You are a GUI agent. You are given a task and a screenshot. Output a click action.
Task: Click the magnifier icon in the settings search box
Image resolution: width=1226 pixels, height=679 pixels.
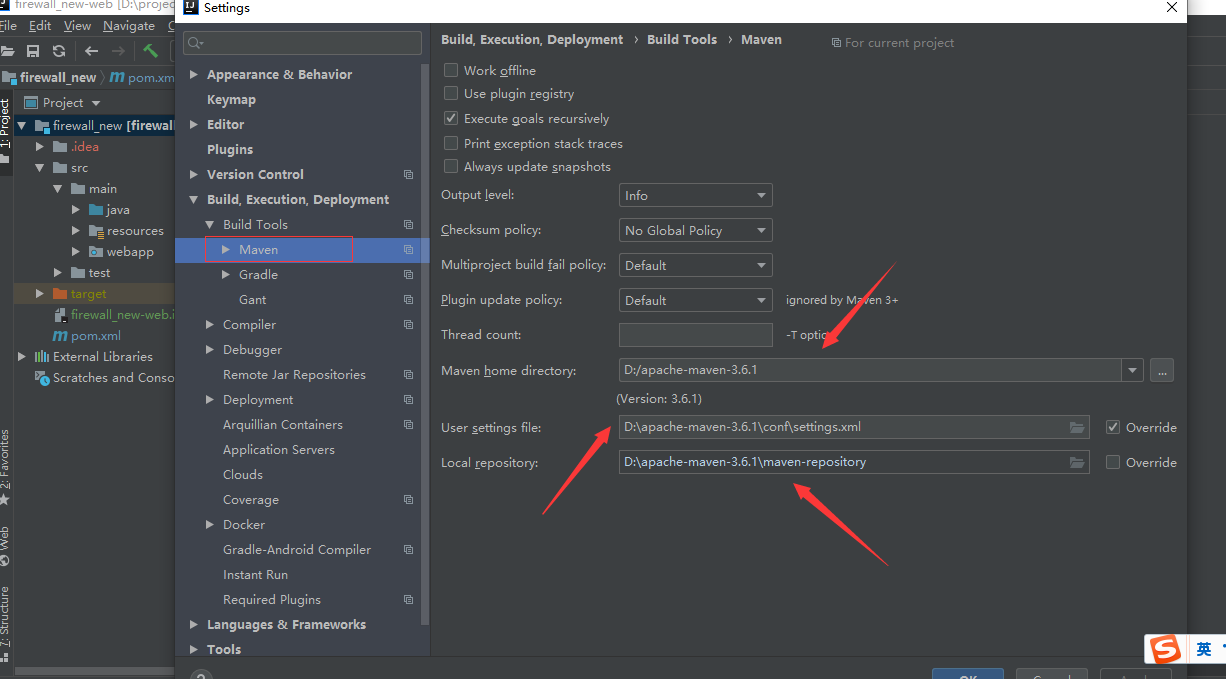tap(195, 43)
